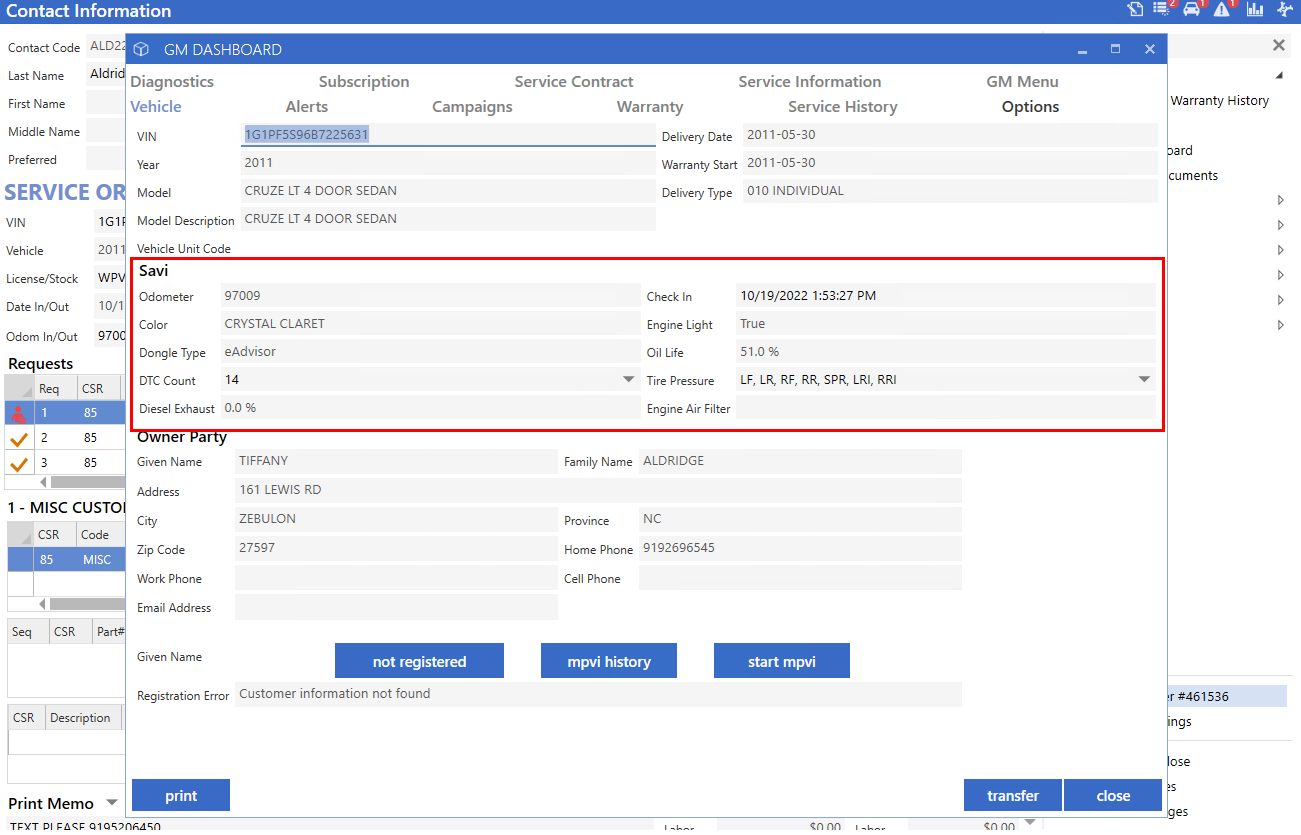
Task: Click the Home Phone field
Action: [x=800, y=548]
